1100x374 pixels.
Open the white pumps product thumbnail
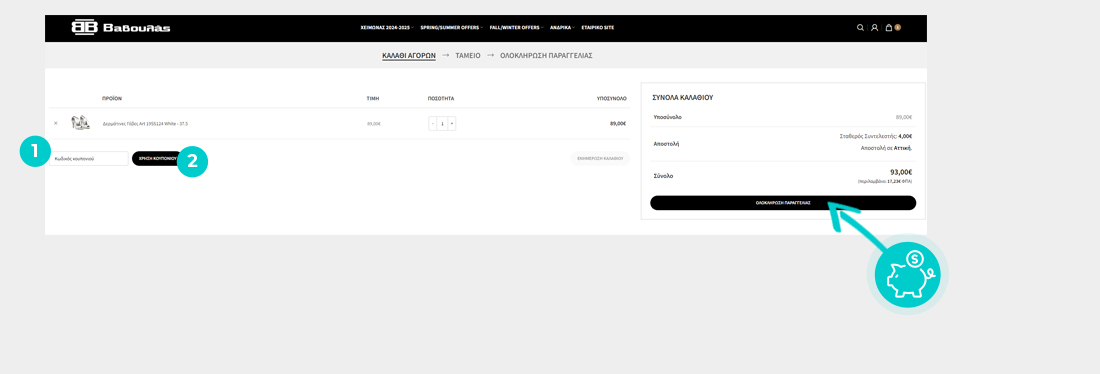pyautogui.click(x=80, y=123)
